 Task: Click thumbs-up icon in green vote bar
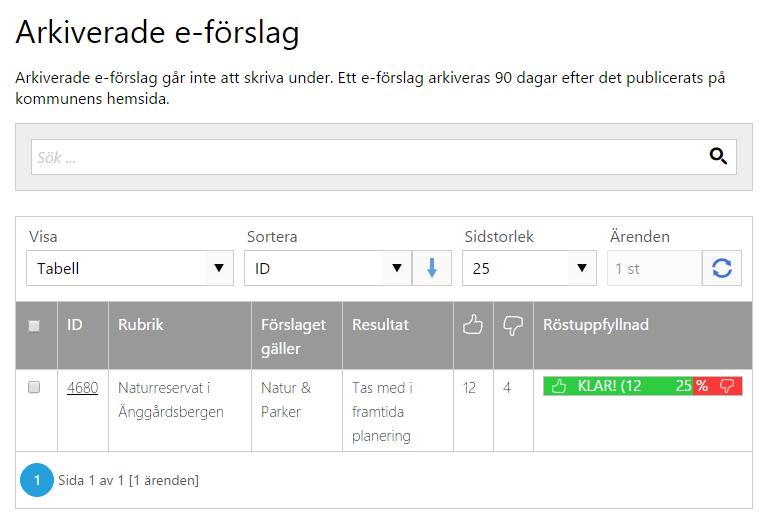[x=559, y=386]
